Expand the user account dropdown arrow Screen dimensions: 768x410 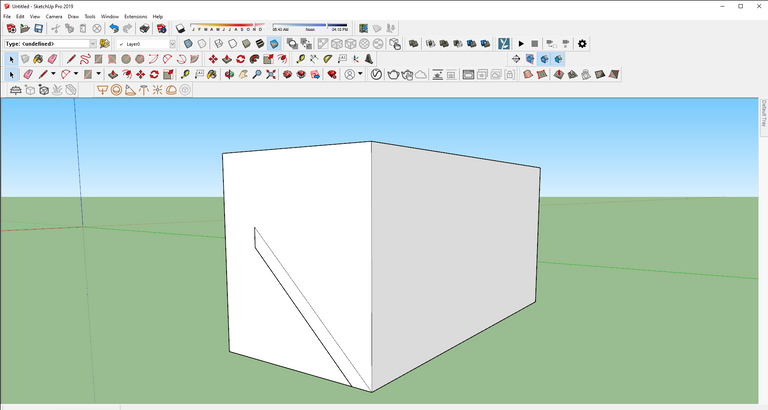pyautogui.click(x=362, y=74)
